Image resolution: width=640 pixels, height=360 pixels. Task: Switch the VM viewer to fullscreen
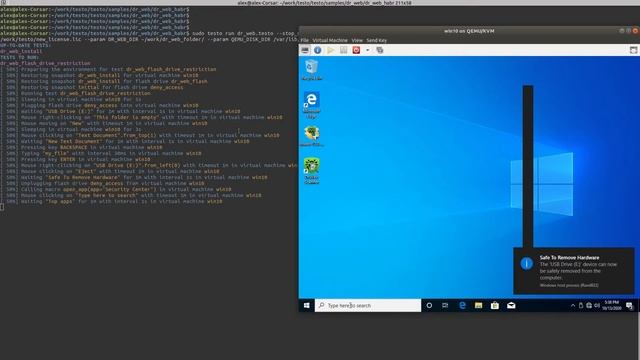(x=633, y=50)
